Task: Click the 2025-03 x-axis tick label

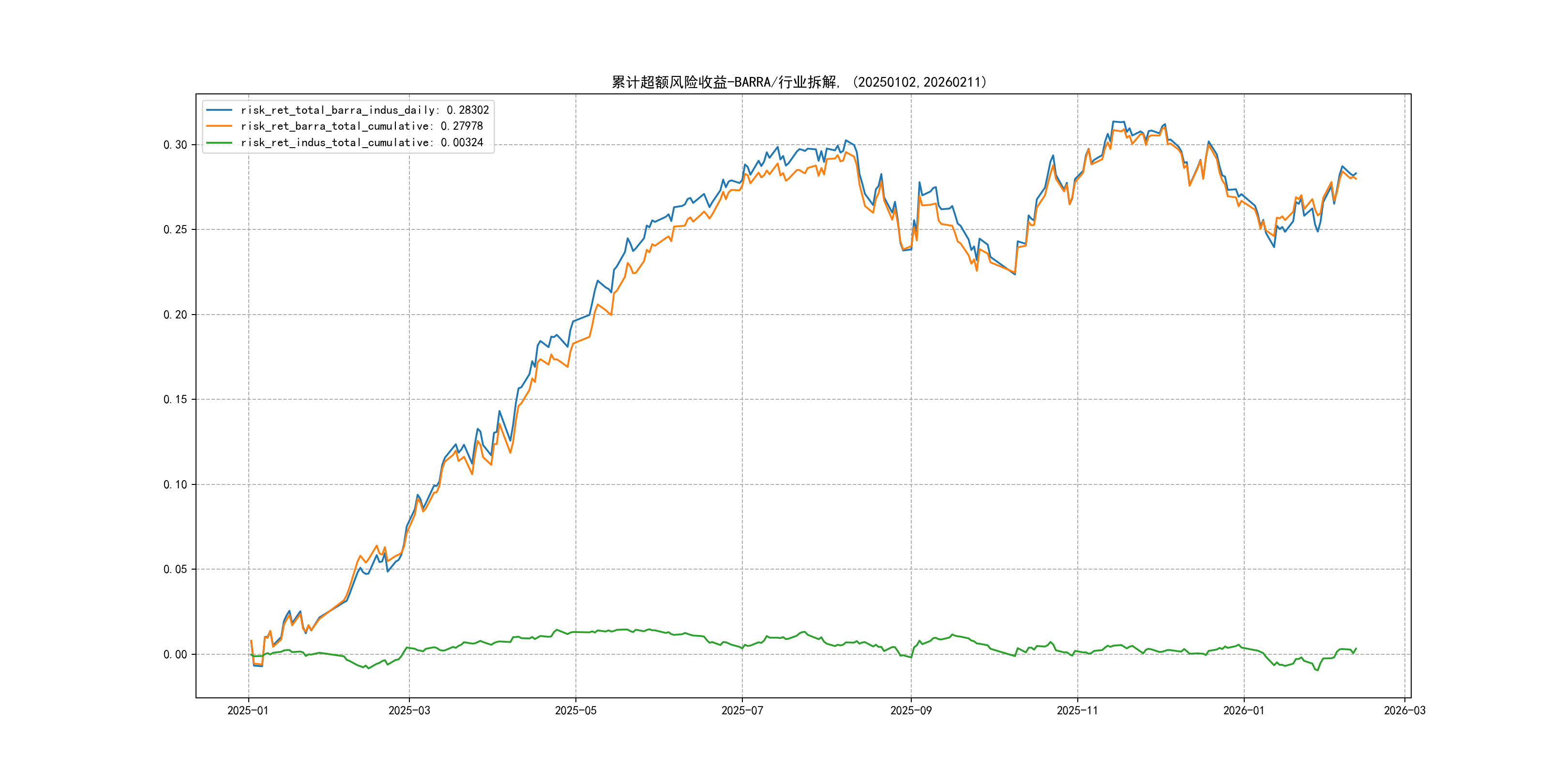Action: pyautogui.click(x=409, y=710)
